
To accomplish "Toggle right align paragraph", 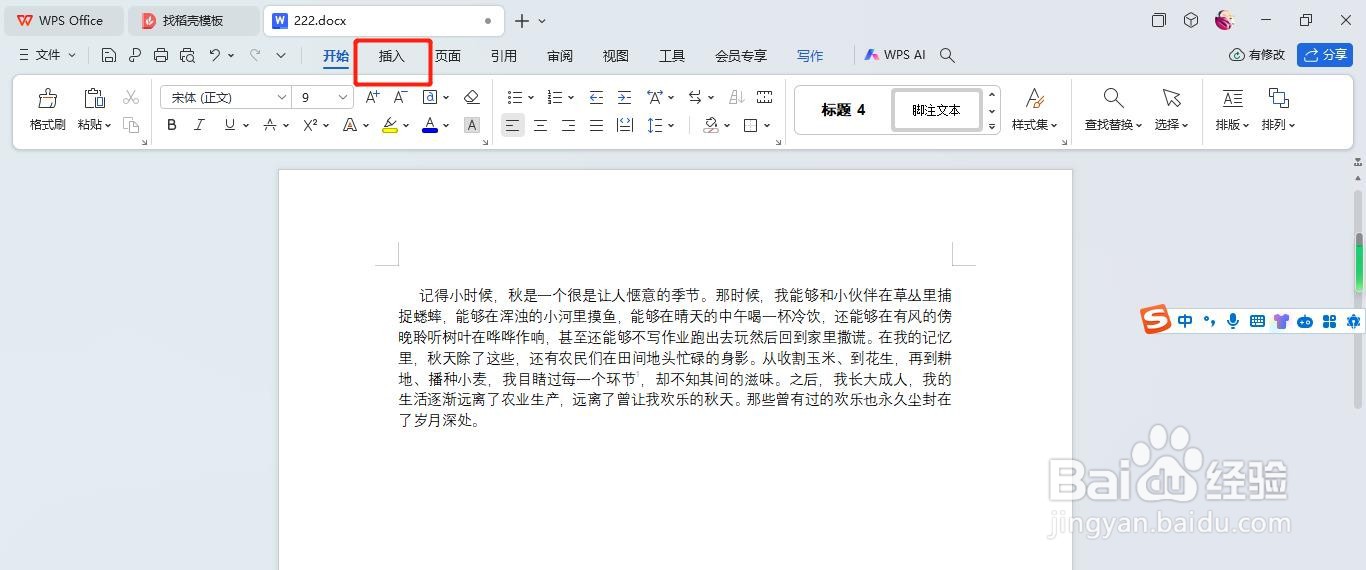I will pos(568,125).
